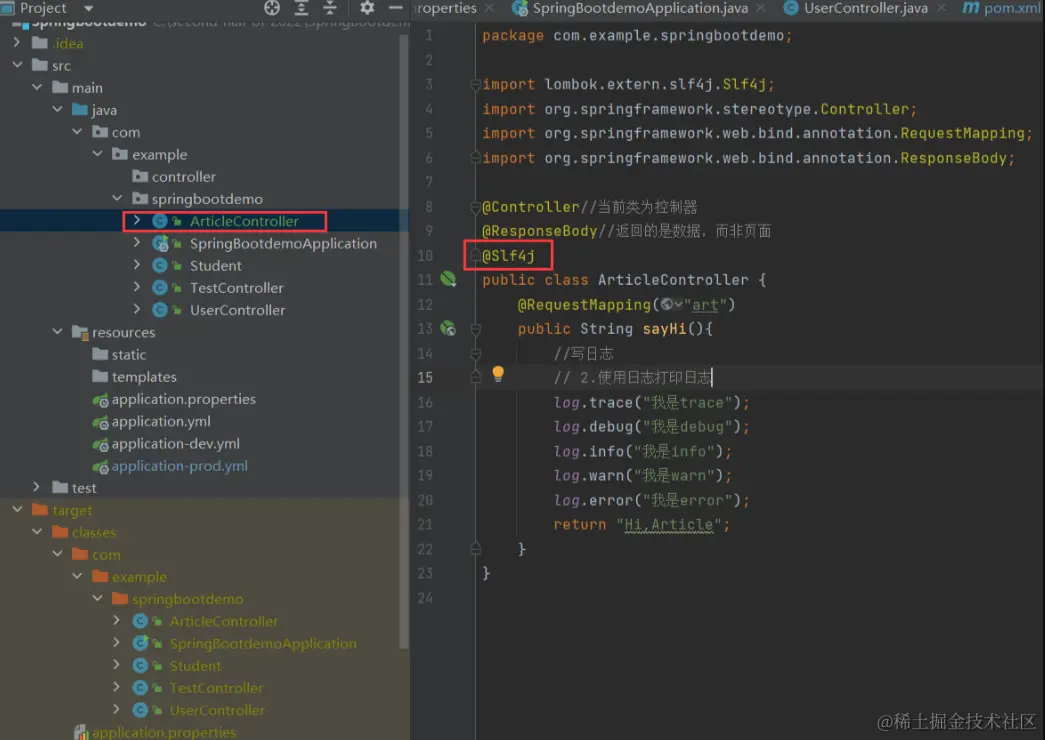This screenshot has width=1045, height=740.
Task: Select the static folder
Action: tap(129, 355)
